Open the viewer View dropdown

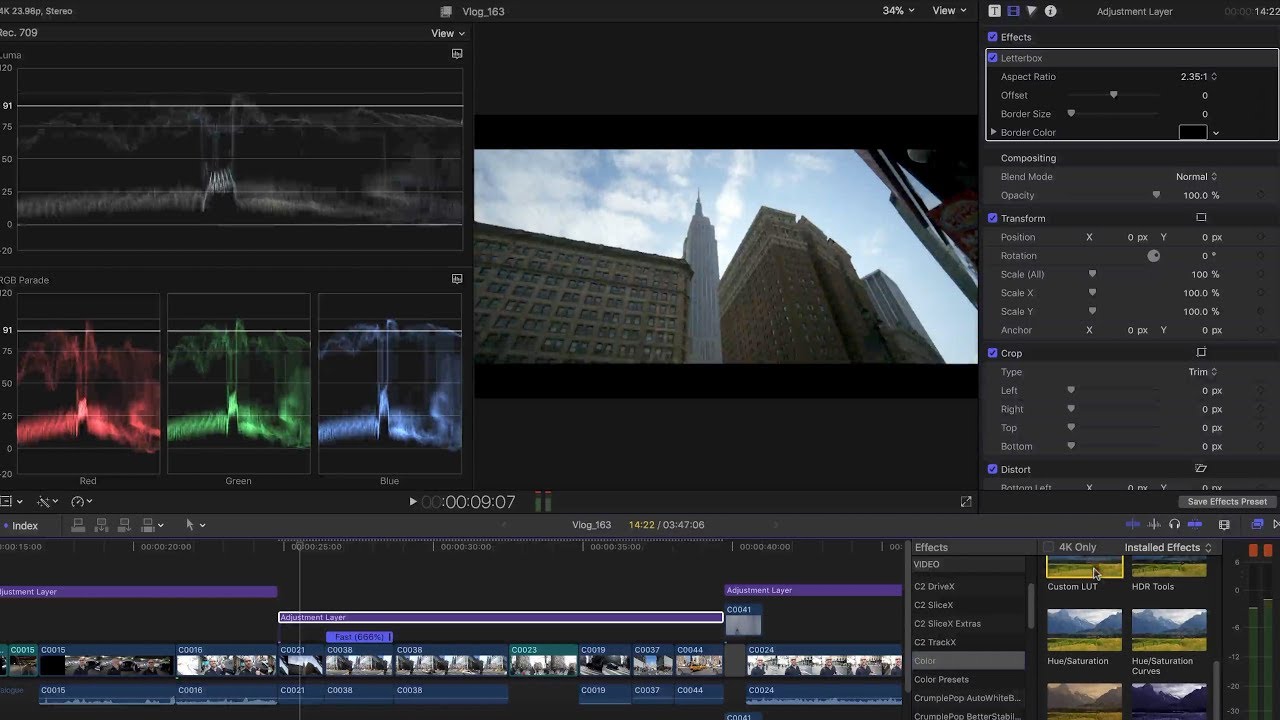pyautogui.click(x=949, y=11)
